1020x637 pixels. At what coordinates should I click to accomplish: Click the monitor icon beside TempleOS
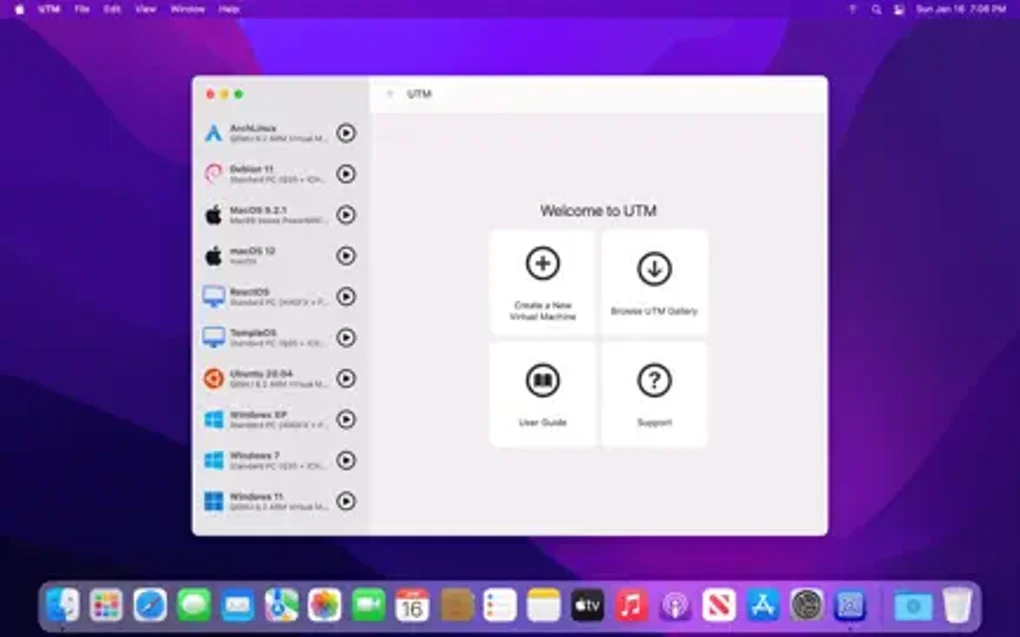click(x=213, y=338)
